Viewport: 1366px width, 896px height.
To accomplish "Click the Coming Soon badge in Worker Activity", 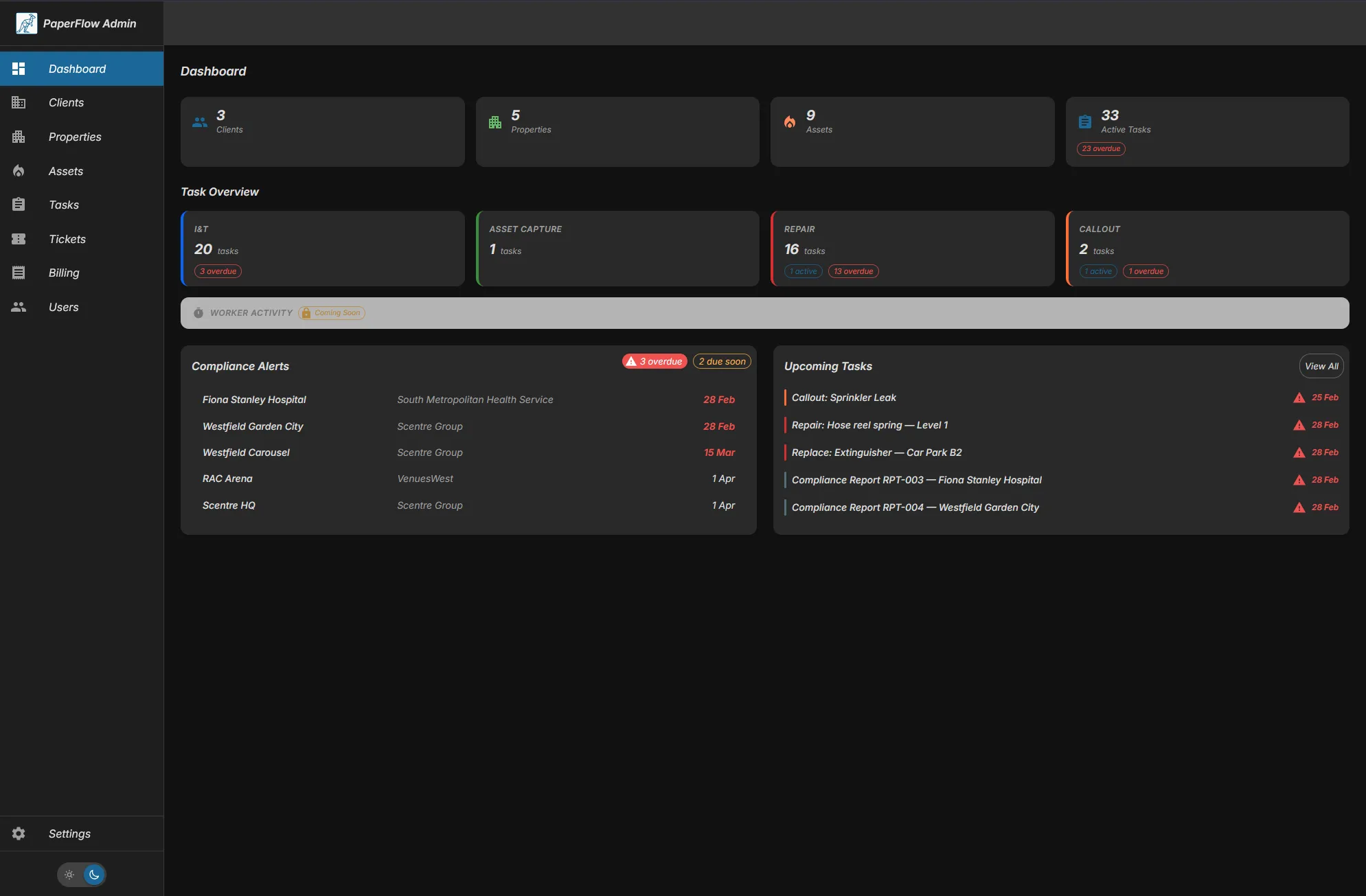I will pyautogui.click(x=331, y=312).
